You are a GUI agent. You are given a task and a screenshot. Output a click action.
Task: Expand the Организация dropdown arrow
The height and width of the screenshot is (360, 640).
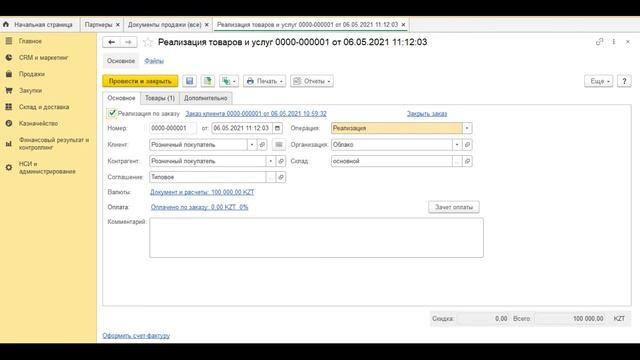pyautogui.click(x=457, y=144)
